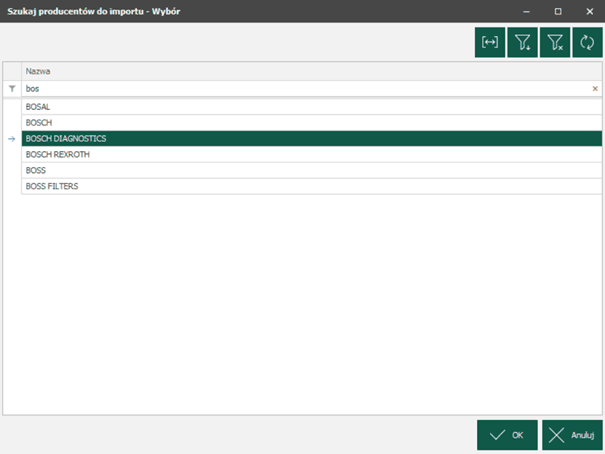Select the BOSCH DIAGNOSTICS row
This screenshot has width=605, height=454.
(311, 138)
